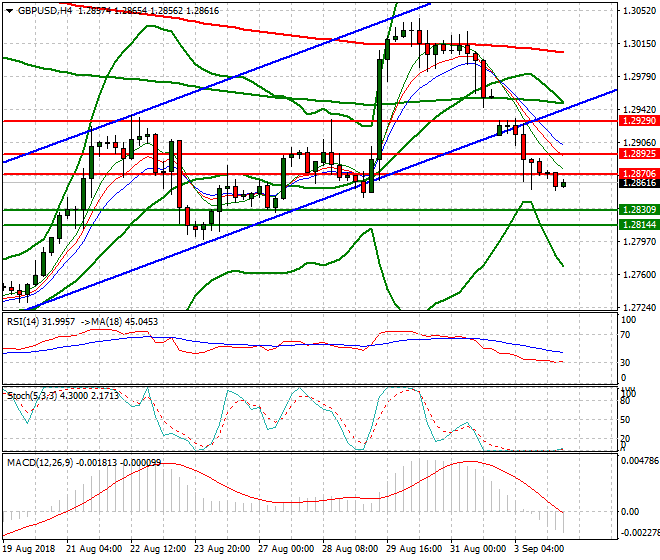The height and width of the screenshot is (560, 660).
Task: Select the GBPUSD,H4 chart title text
Action: click(x=45, y=11)
